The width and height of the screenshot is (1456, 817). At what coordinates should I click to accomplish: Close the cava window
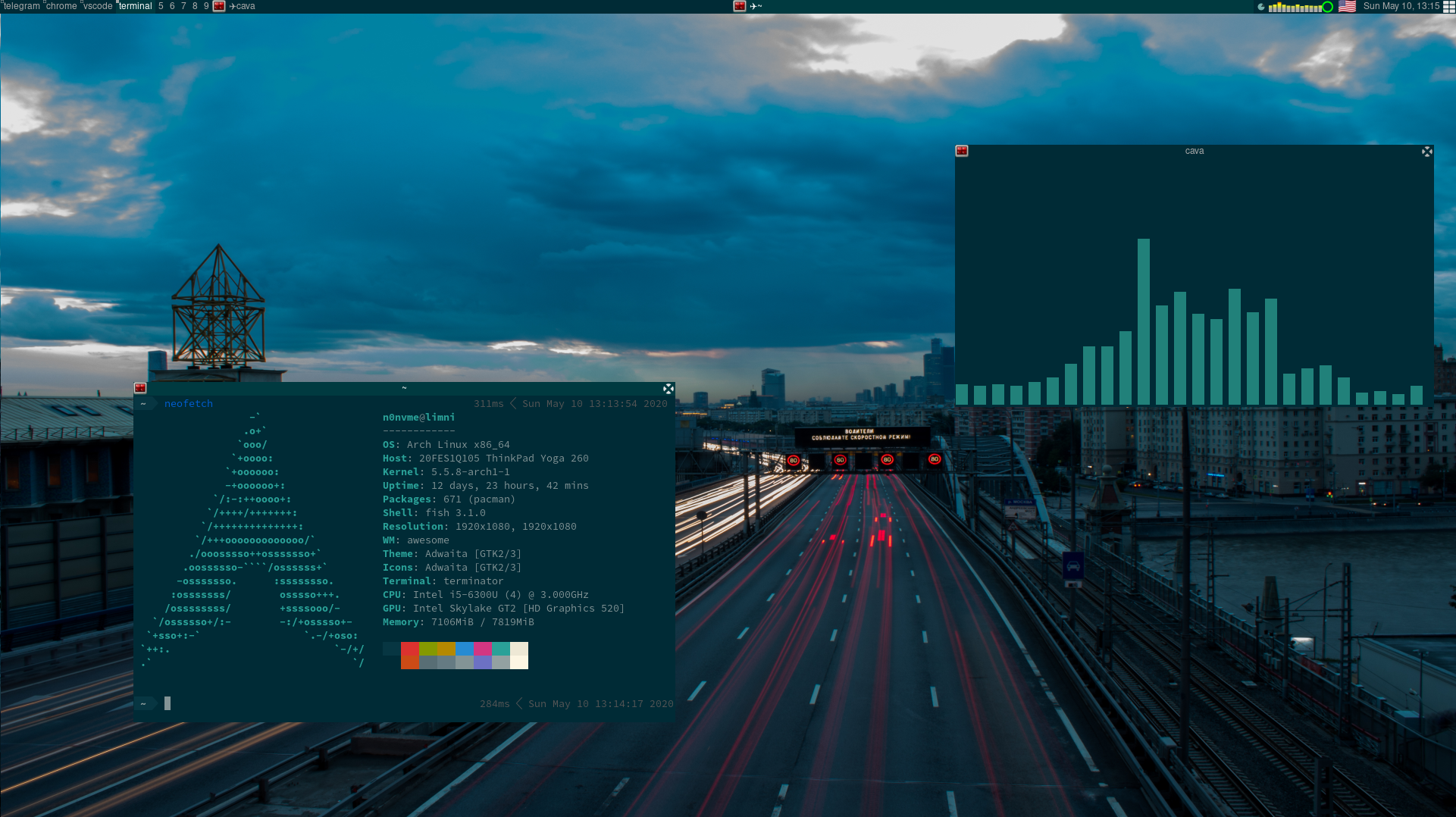[1427, 152]
